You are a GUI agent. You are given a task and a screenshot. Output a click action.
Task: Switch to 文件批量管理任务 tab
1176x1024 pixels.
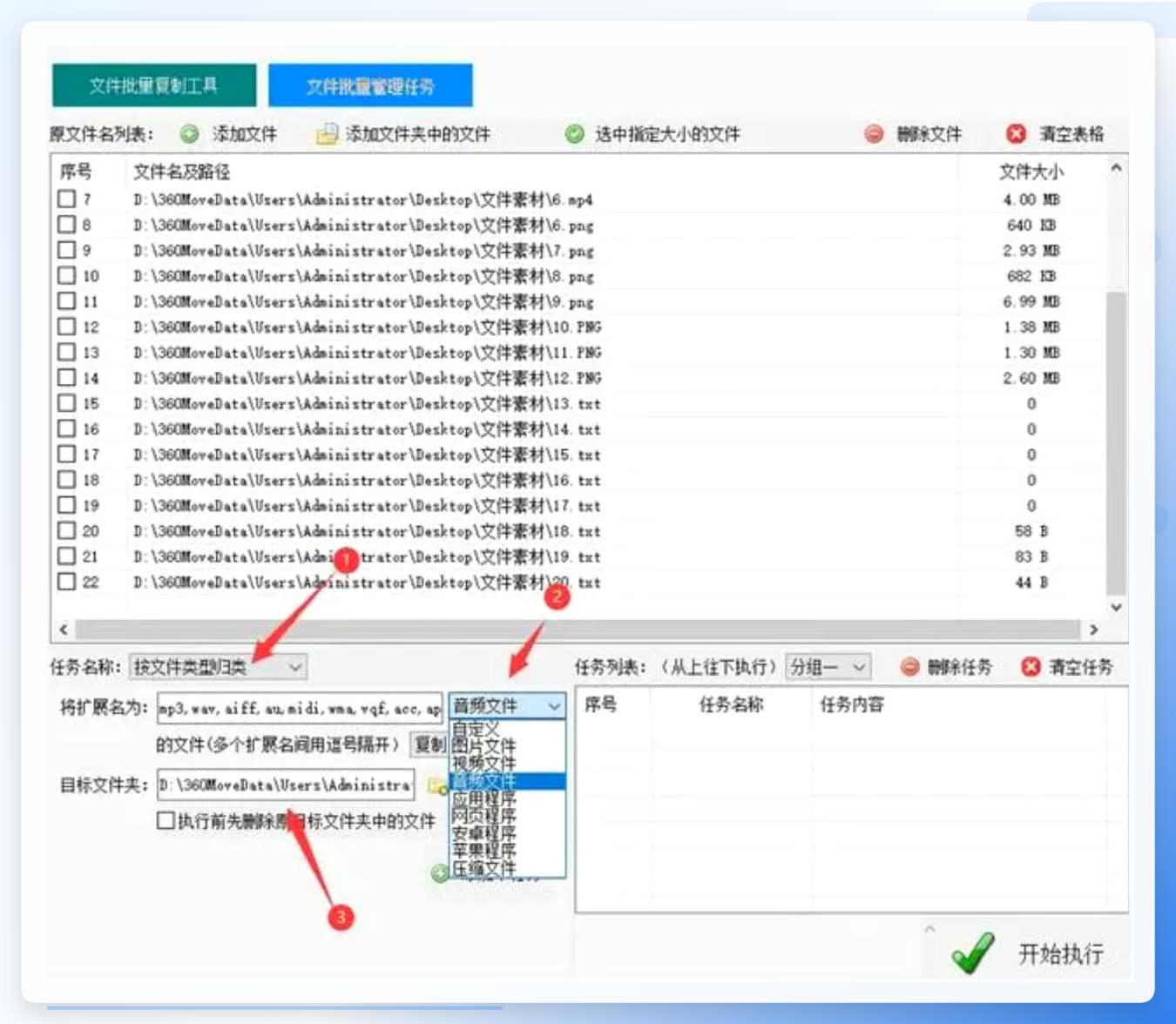click(x=370, y=85)
